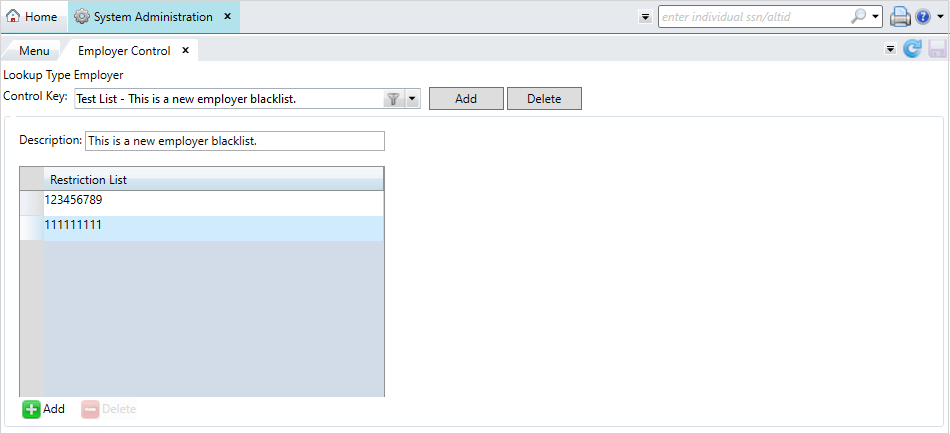
Task: Open help via blue question mark icon
Action: tap(923, 17)
